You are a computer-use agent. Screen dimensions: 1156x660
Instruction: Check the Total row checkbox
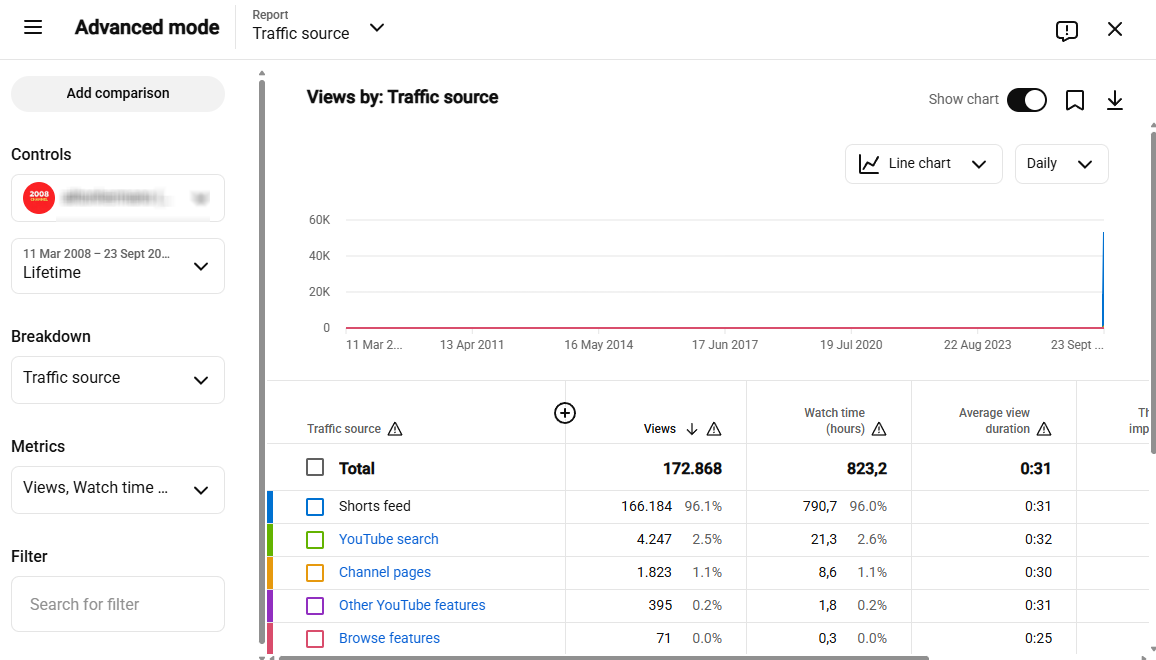(x=315, y=468)
